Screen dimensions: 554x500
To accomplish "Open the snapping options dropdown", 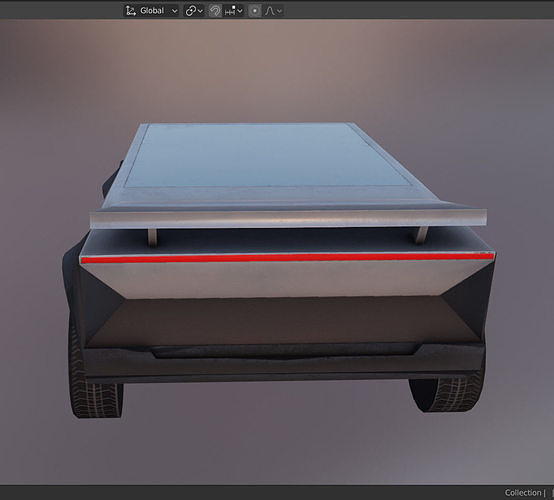I will coord(234,11).
